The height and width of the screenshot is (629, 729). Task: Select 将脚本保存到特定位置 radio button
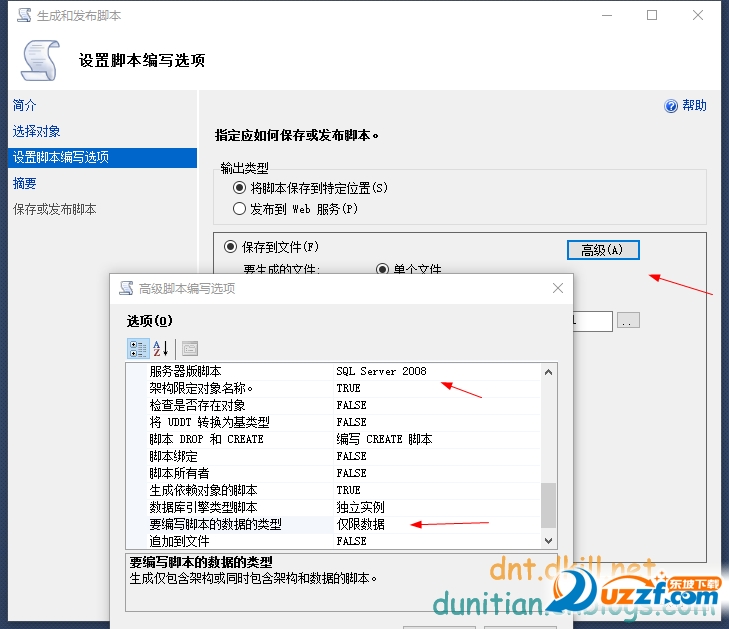tap(239, 188)
